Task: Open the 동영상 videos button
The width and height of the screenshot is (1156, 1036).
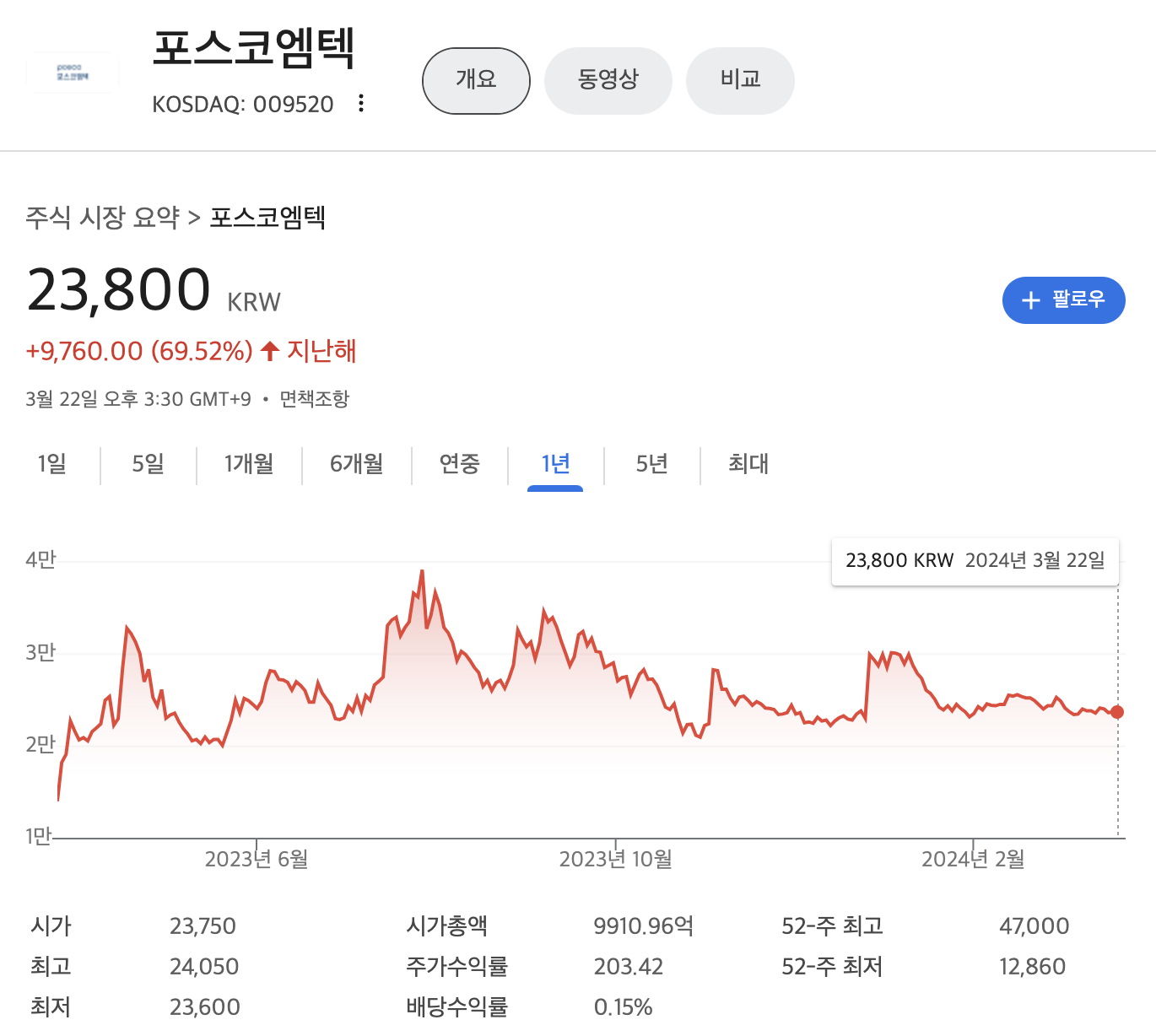Action: click(608, 81)
